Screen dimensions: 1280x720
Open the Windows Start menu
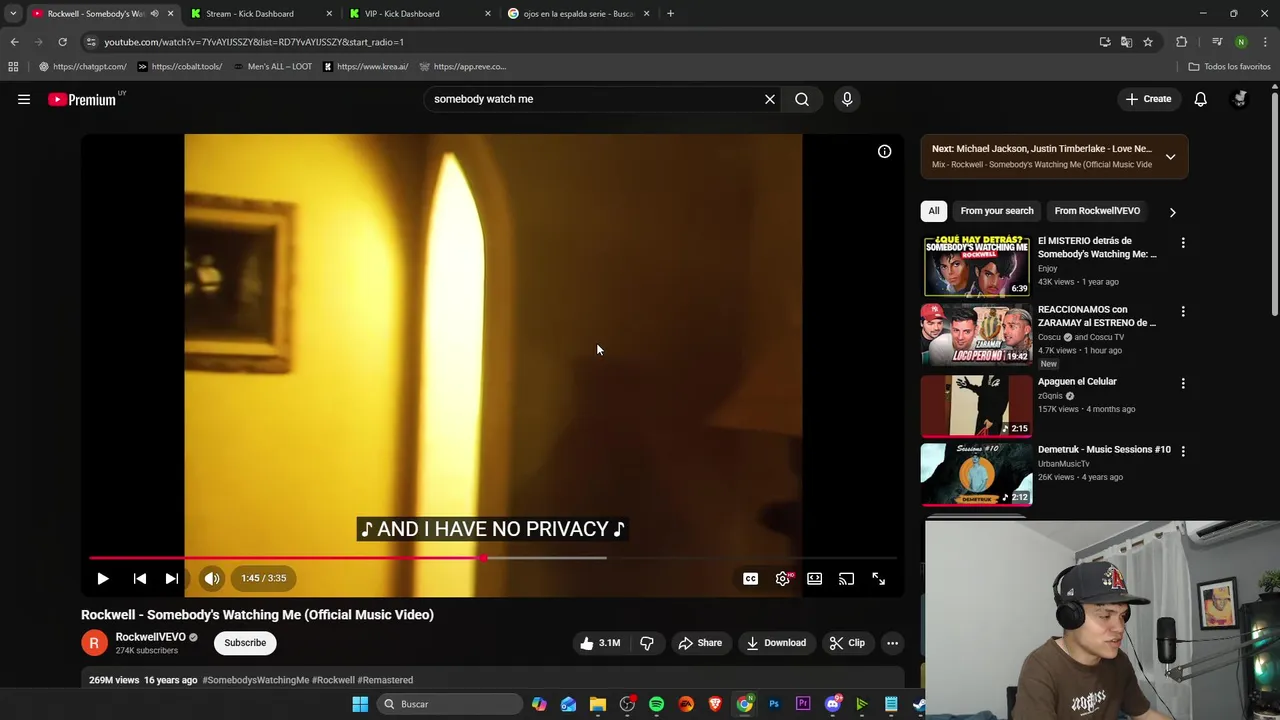coord(360,704)
